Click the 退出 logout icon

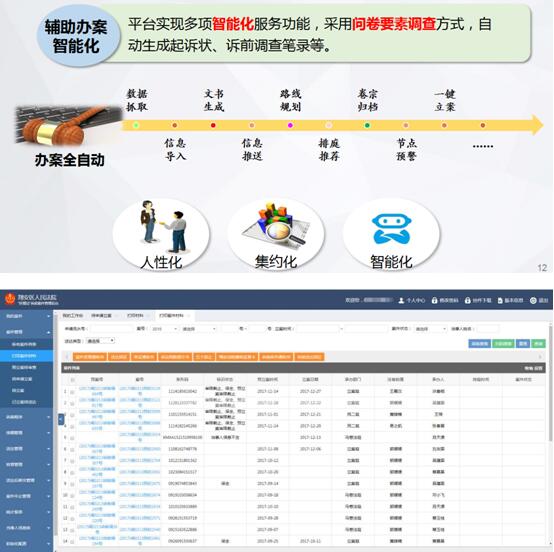pos(533,300)
